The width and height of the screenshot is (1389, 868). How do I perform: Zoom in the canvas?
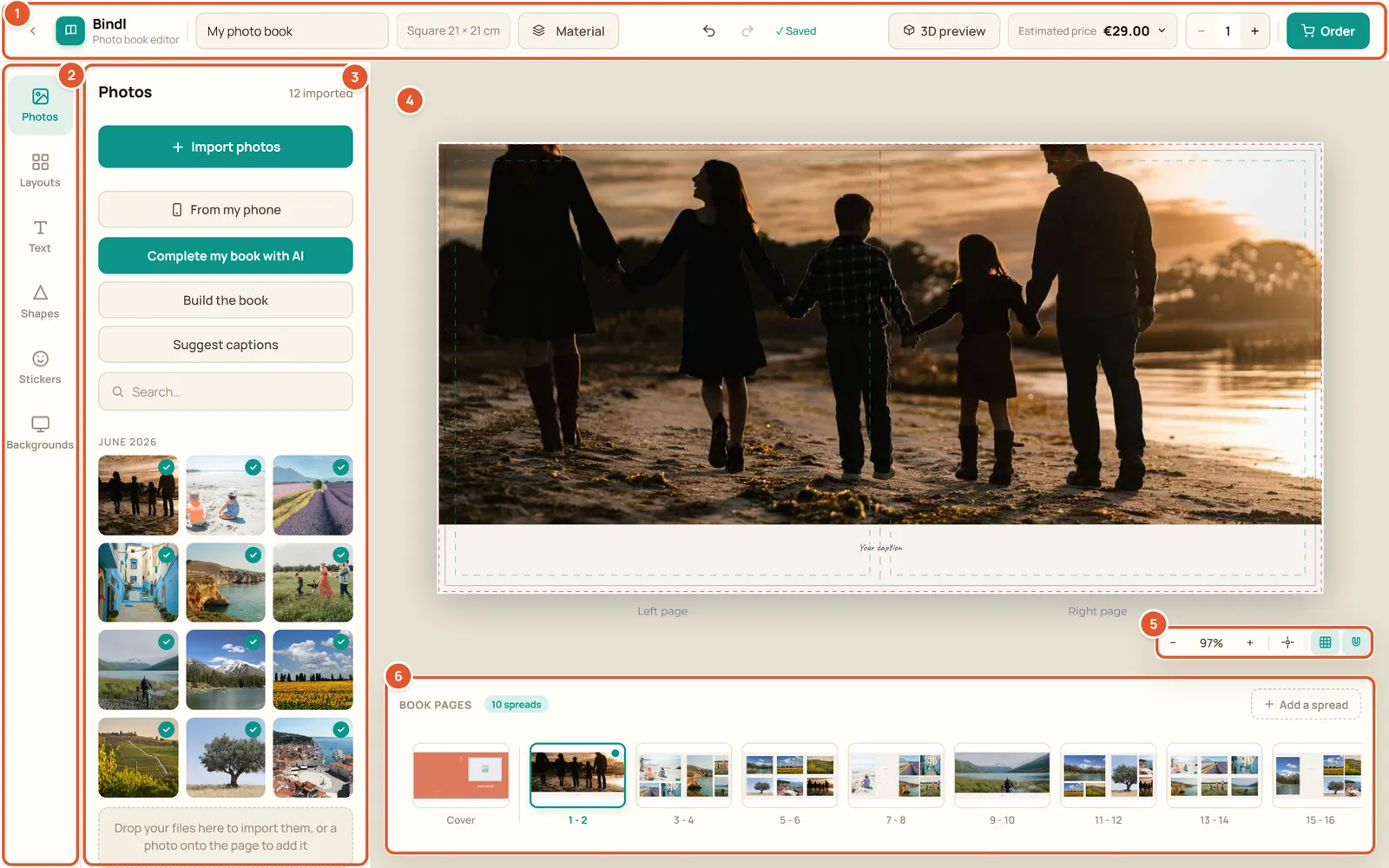coord(1250,642)
